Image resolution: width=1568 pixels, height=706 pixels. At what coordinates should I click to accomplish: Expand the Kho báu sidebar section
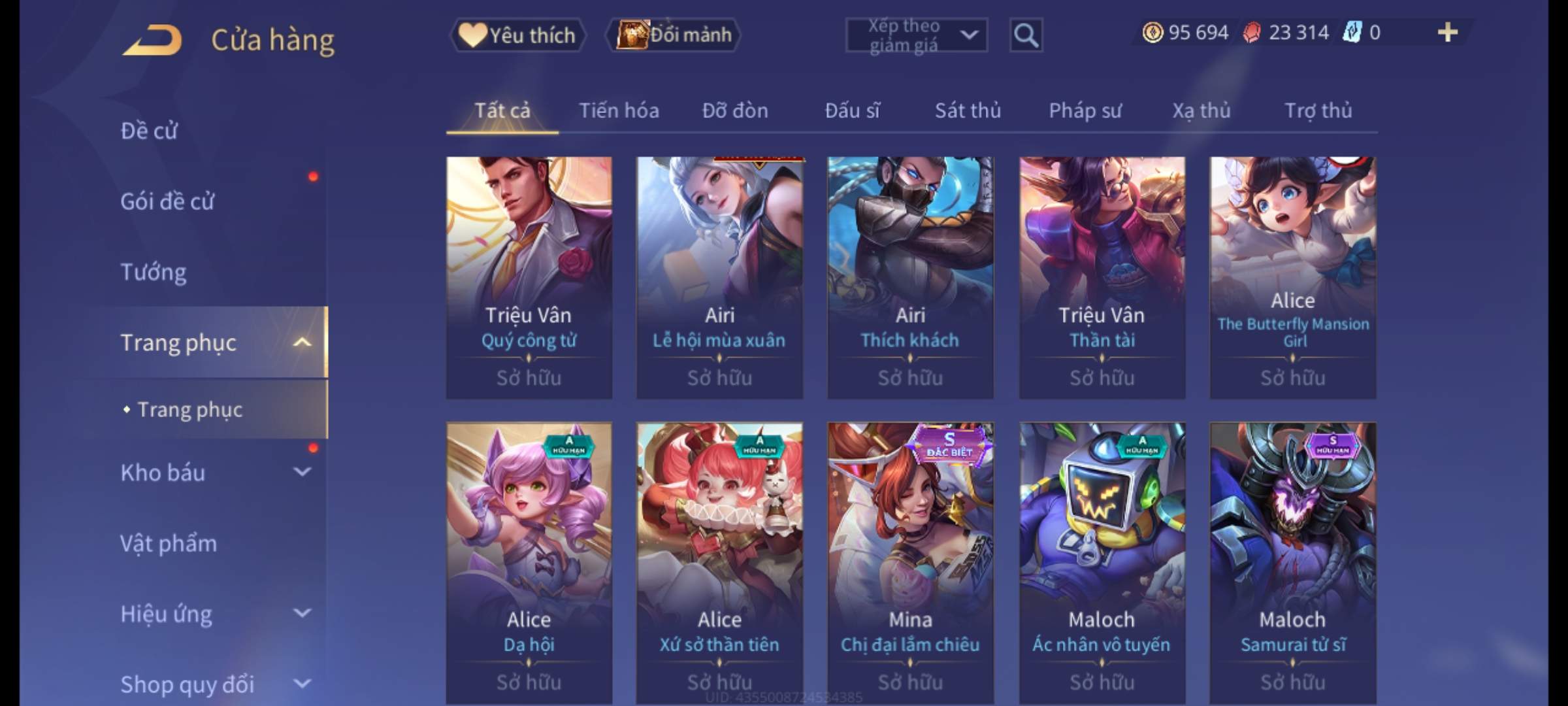(302, 471)
